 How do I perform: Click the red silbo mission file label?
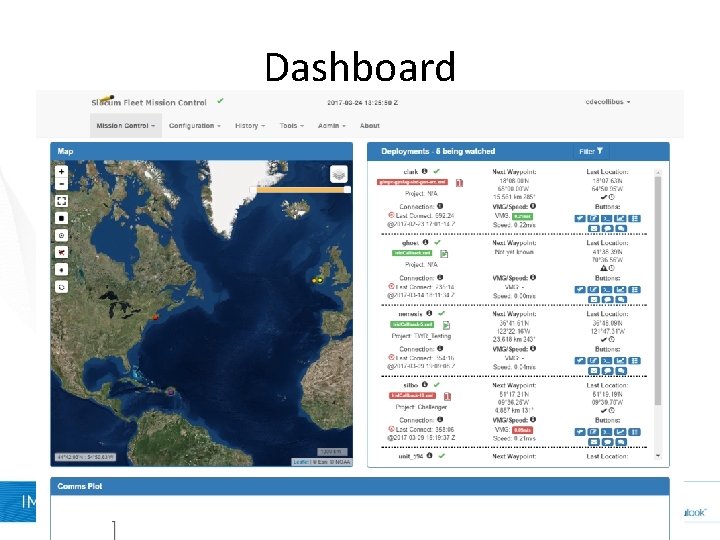(x=412, y=395)
